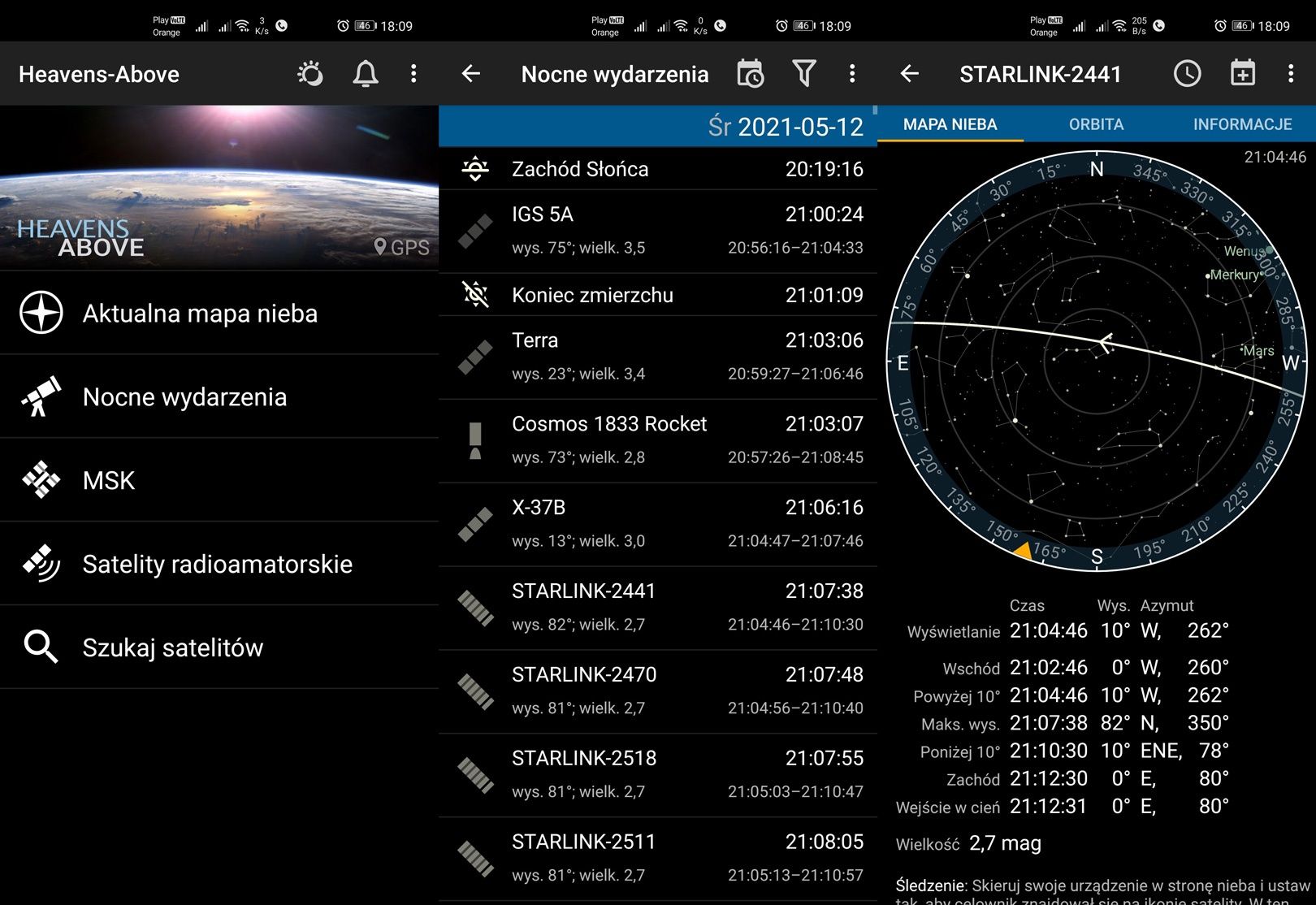Click the space station icon beside MSK
Viewport: 1316px width, 905px height.
[x=41, y=480]
